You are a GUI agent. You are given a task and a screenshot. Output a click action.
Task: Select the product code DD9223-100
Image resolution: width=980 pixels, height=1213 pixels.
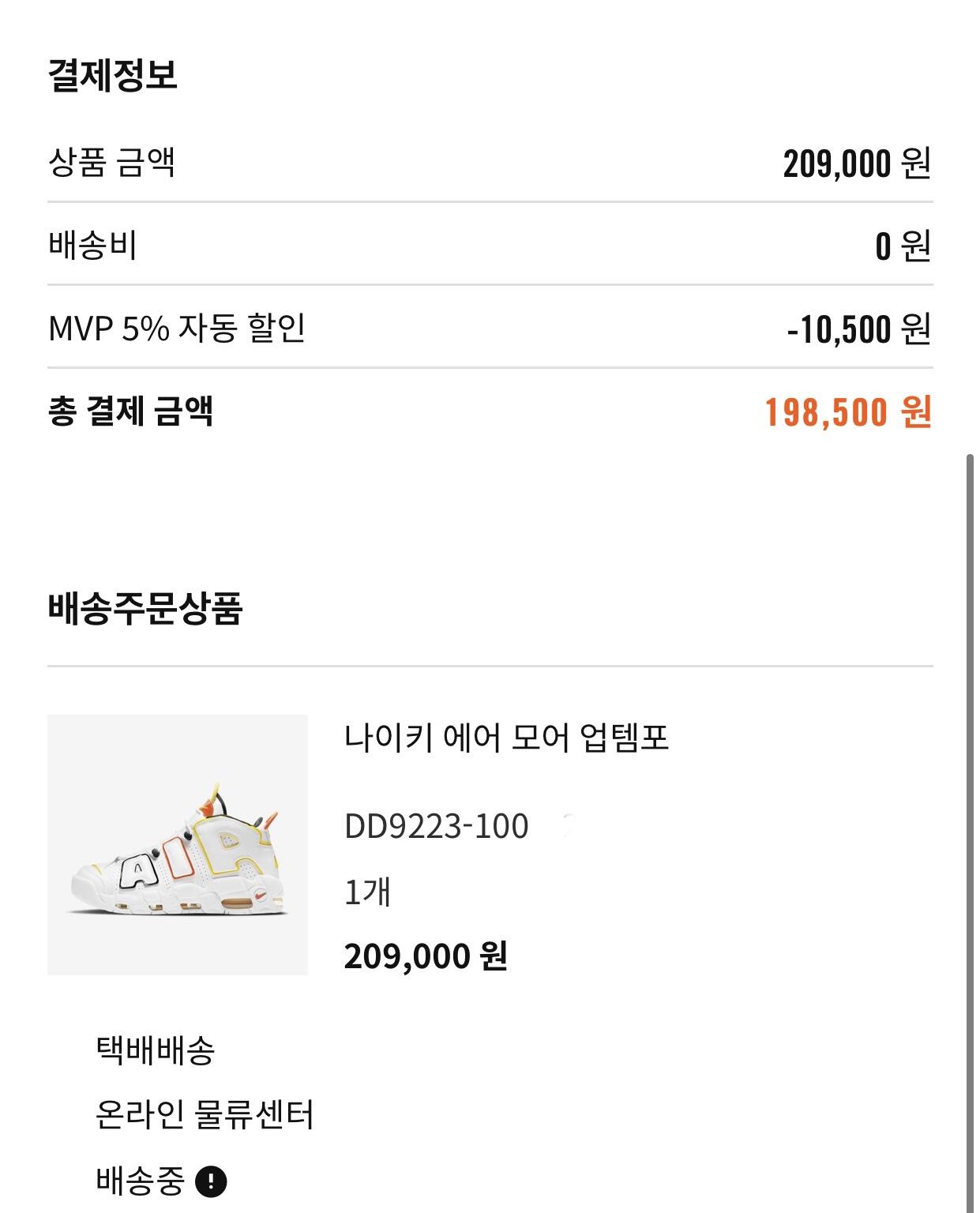tap(436, 827)
